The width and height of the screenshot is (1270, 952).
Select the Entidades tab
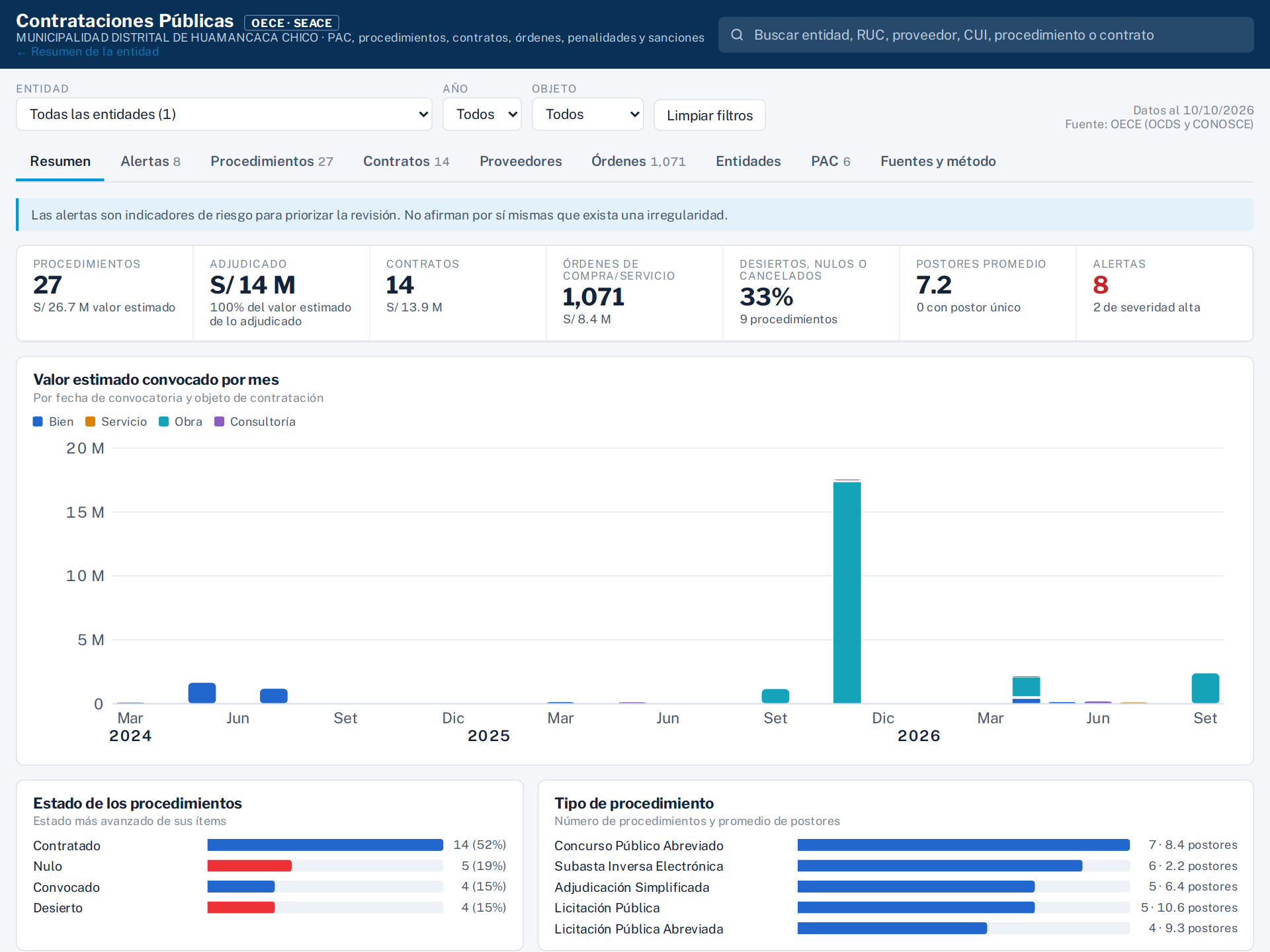tap(748, 161)
